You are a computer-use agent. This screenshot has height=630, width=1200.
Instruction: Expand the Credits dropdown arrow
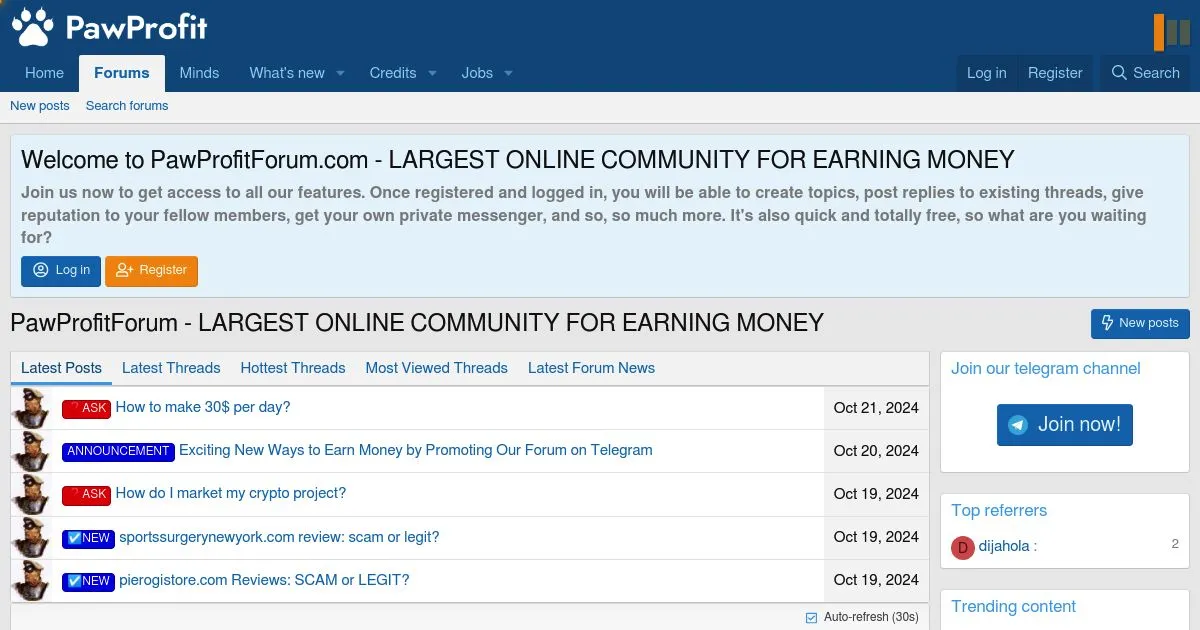432,73
